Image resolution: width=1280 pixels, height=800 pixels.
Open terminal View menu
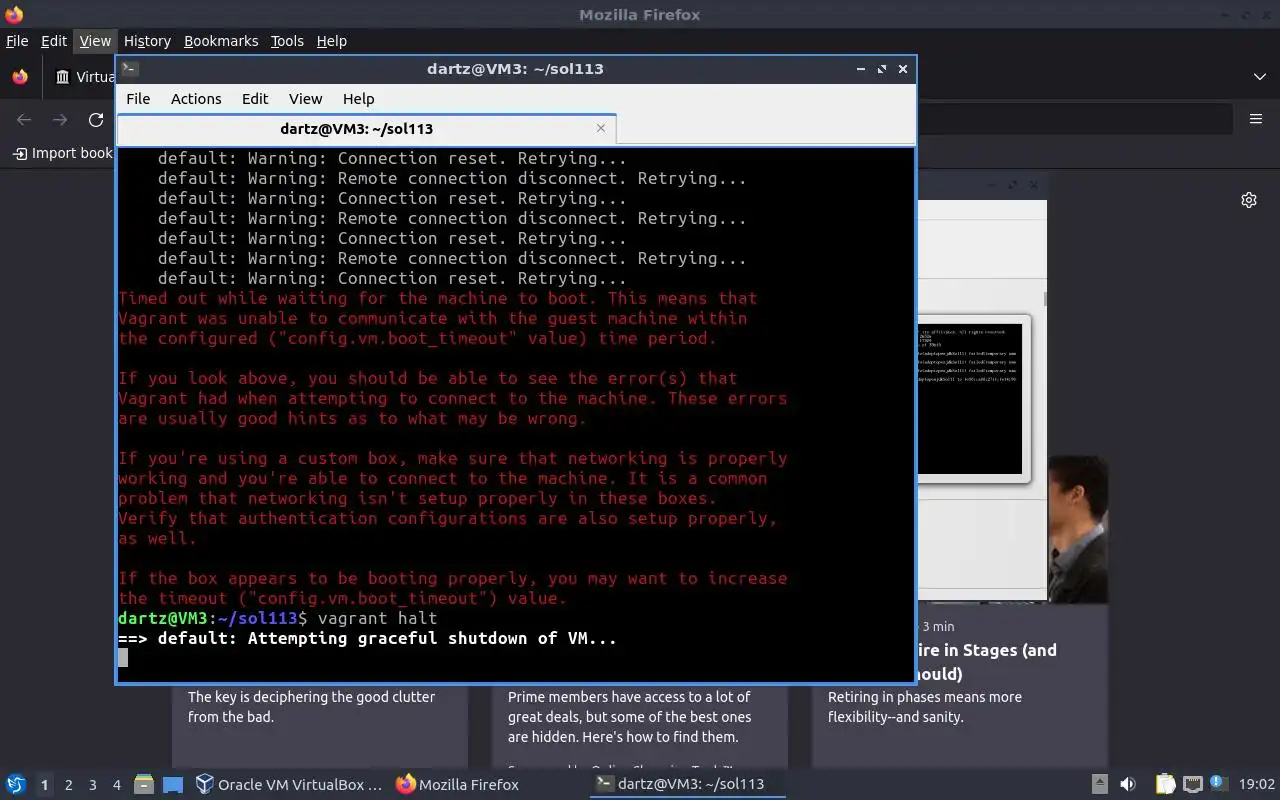pos(305,98)
